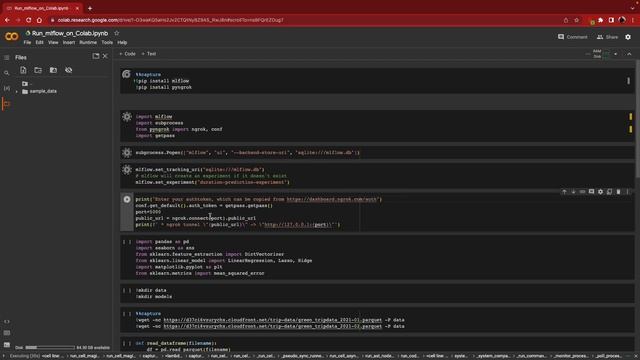Image resolution: width=640 pixels, height=360 pixels.
Task: Expand the sample_data folder arrow
Action: point(17,91)
